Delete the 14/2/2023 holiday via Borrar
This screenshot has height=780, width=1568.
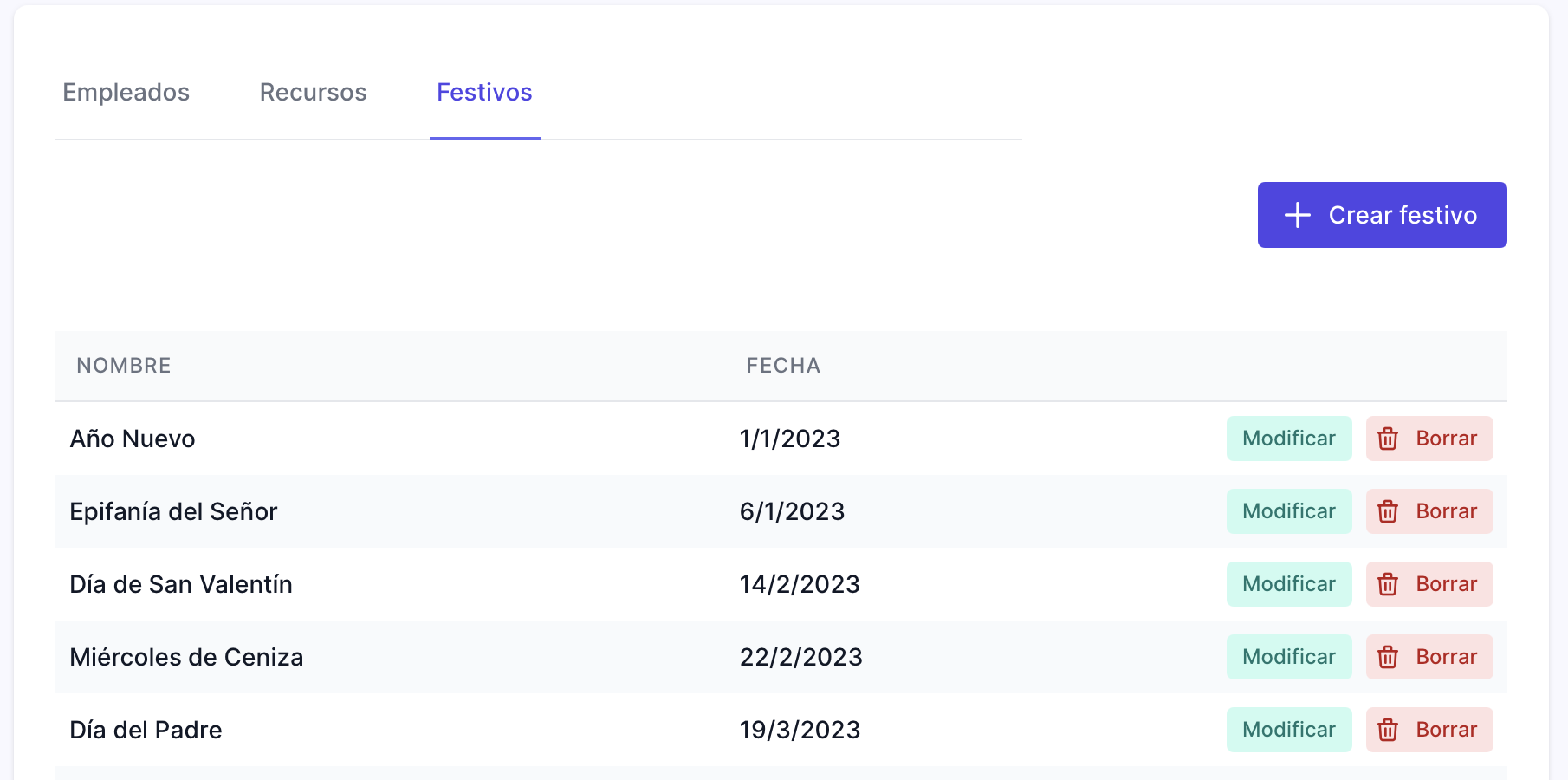tap(1429, 584)
